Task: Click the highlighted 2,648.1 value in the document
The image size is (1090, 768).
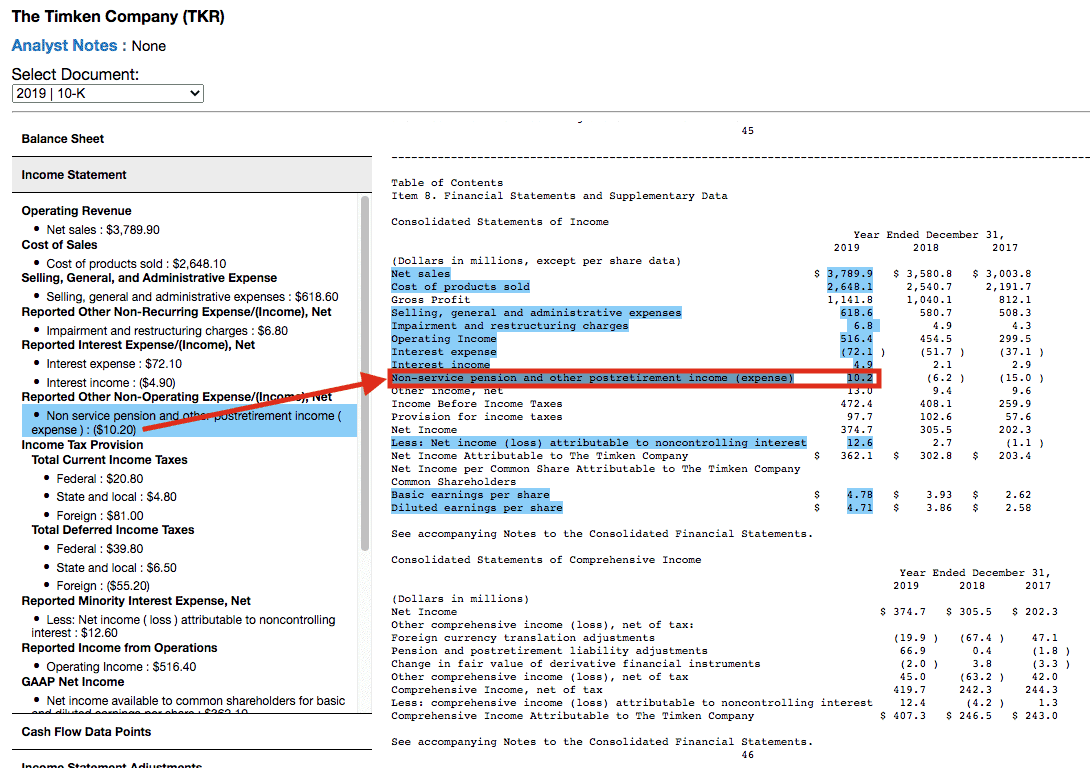Action: (849, 287)
